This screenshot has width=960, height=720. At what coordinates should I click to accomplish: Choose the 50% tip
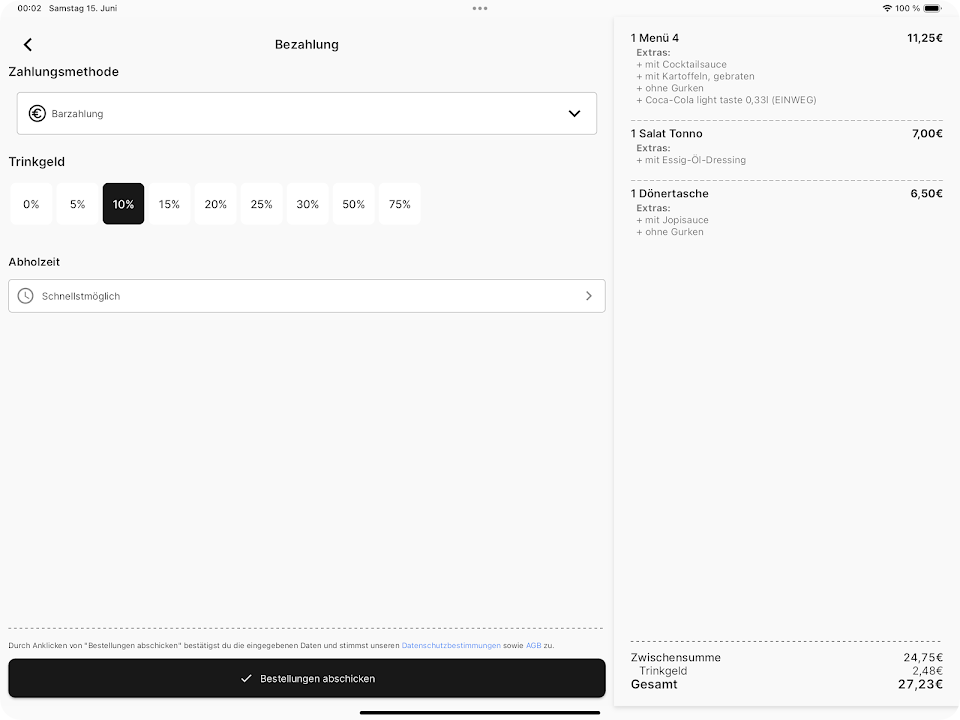tap(353, 204)
